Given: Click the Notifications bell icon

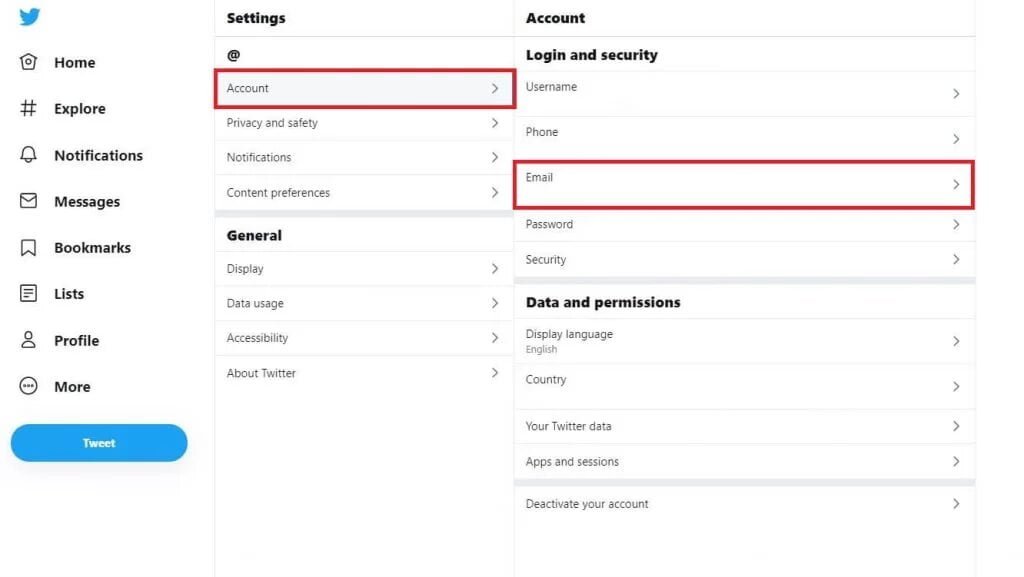Looking at the screenshot, I should coord(29,155).
